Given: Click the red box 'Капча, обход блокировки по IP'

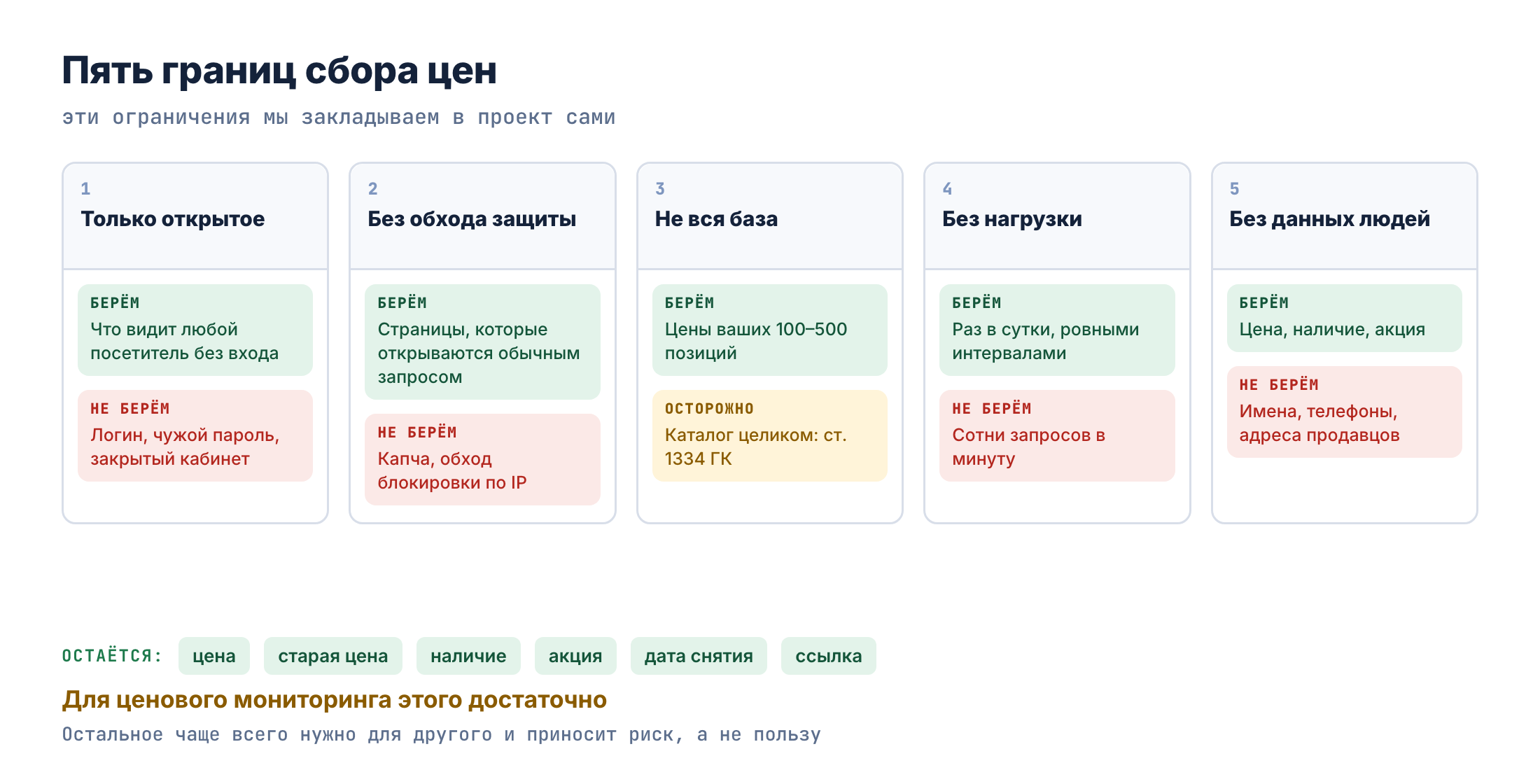Looking at the screenshot, I should click(482, 459).
